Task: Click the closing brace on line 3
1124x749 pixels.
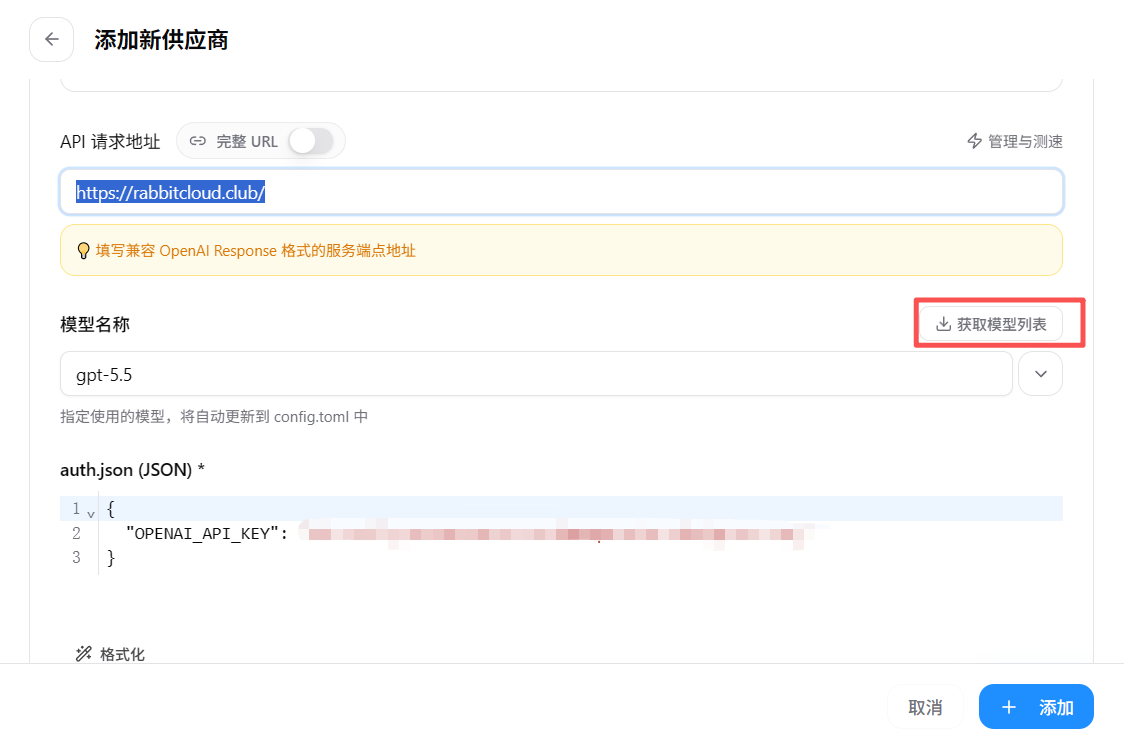Action: 110,558
